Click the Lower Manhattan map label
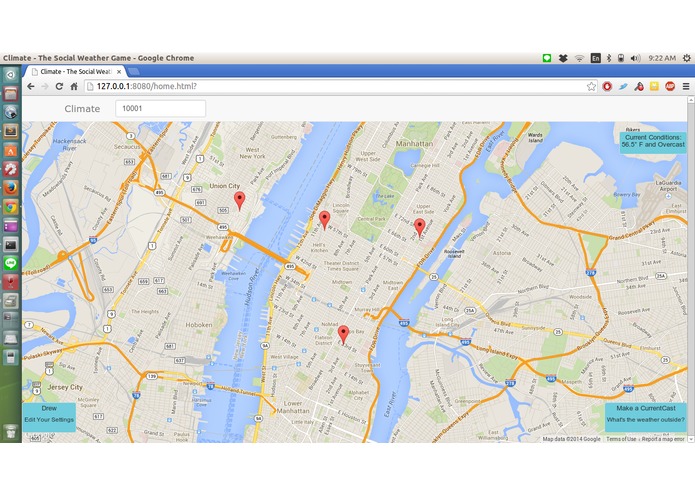Viewport: 695px width, 494px height. (x=293, y=407)
